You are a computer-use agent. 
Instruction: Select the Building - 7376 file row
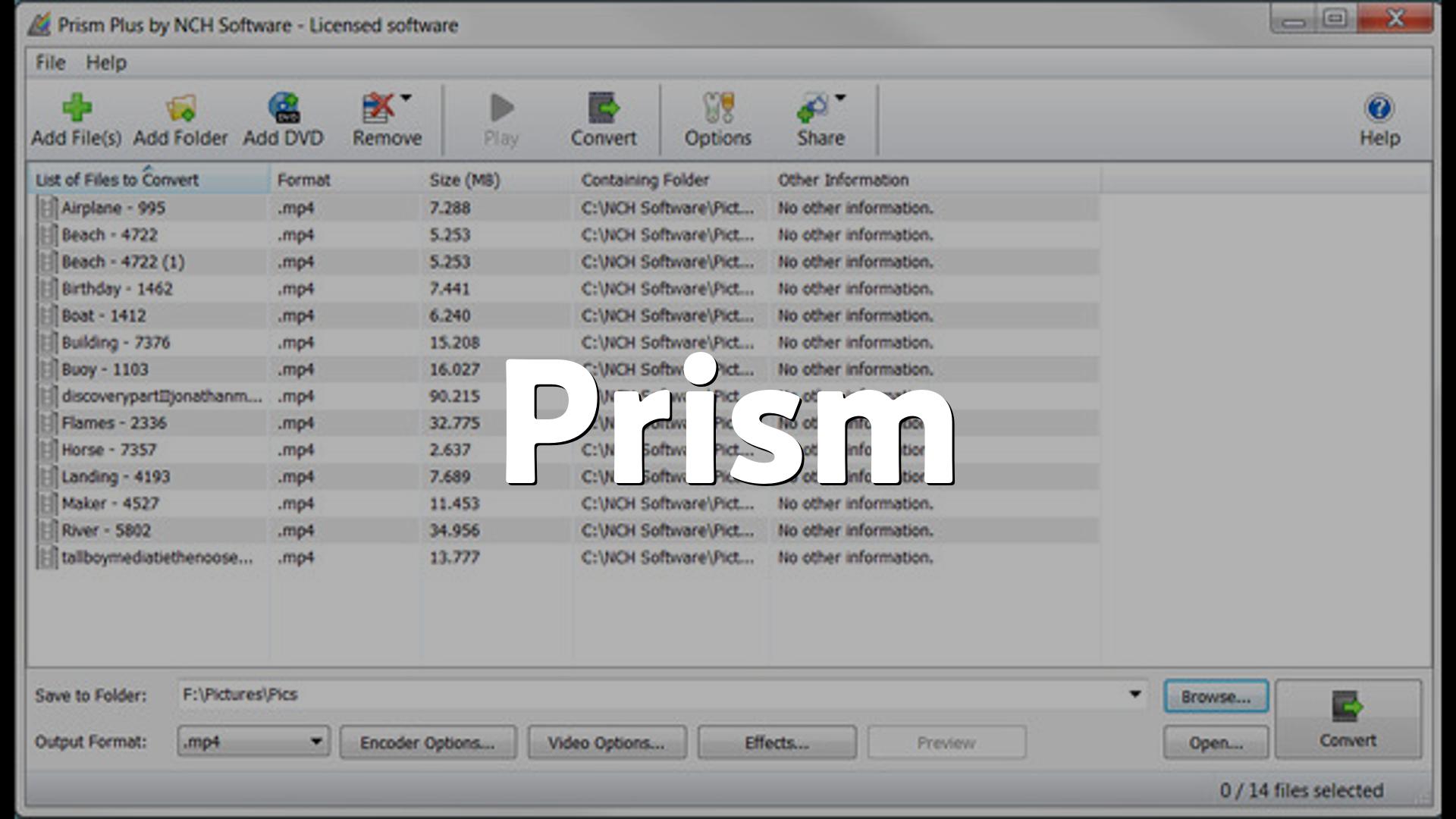(x=564, y=343)
